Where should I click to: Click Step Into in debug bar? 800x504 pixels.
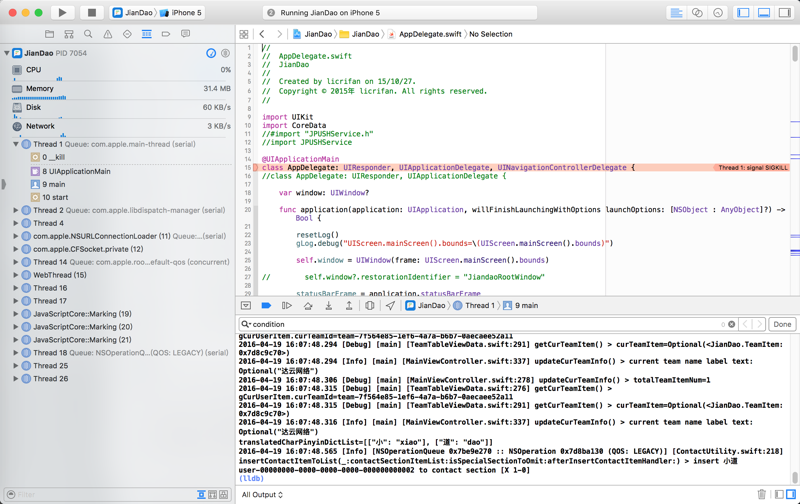pyautogui.click(x=328, y=306)
